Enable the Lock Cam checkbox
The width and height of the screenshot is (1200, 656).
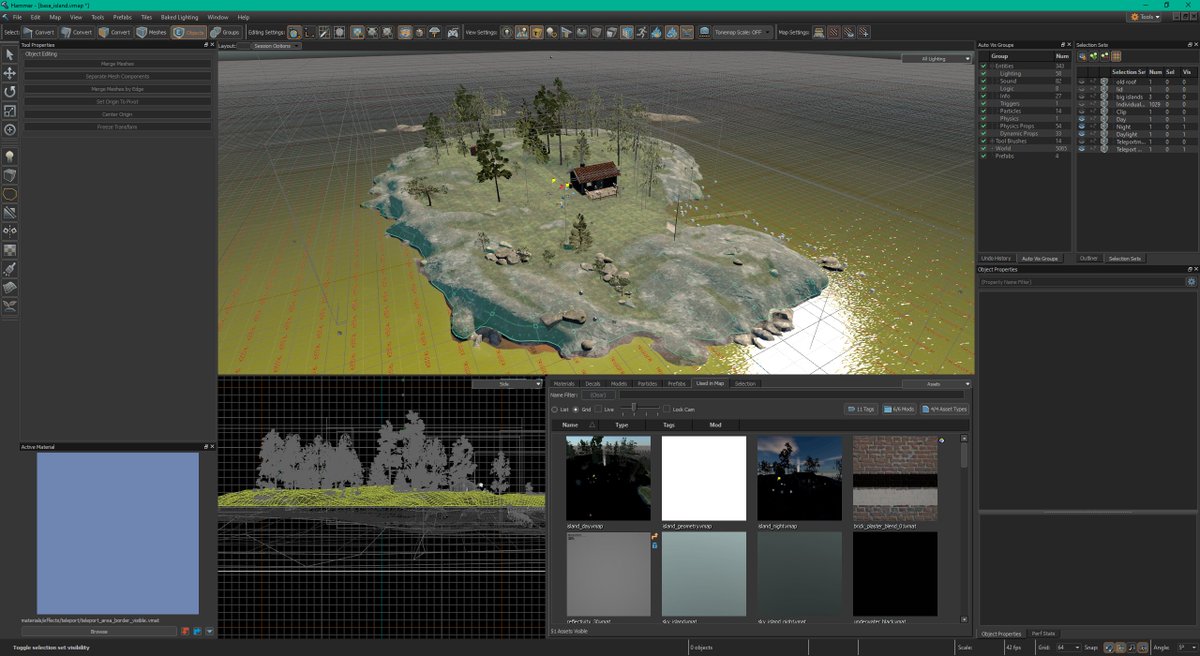click(667, 409)
